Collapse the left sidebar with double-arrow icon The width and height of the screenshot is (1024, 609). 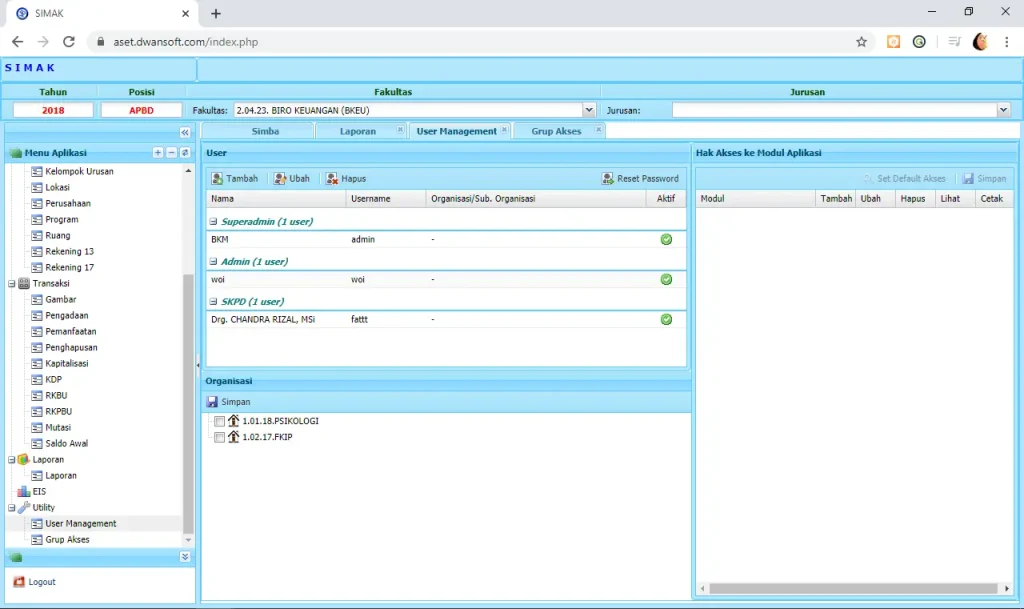pos(185,132)
